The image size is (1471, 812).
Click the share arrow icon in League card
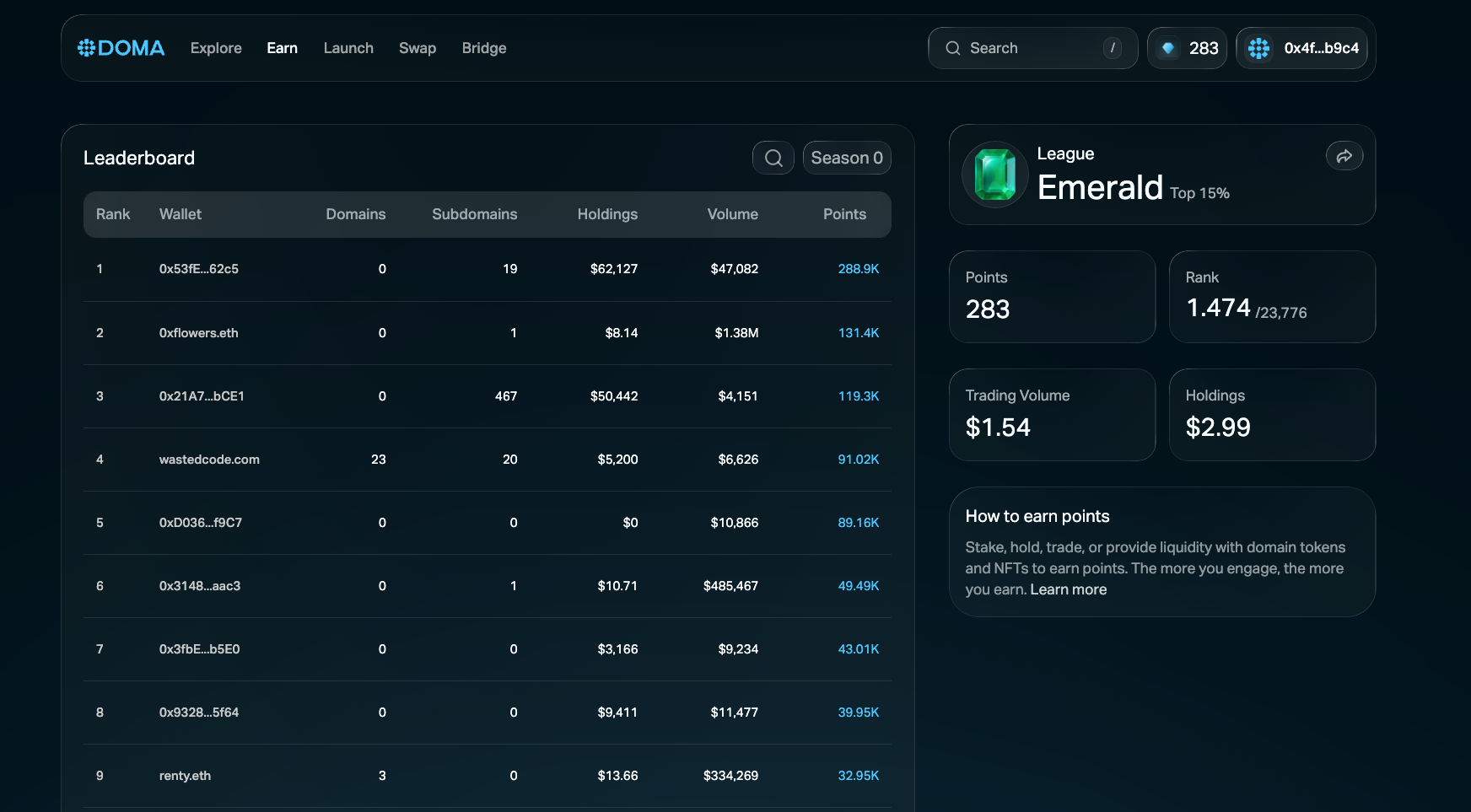1344,156
